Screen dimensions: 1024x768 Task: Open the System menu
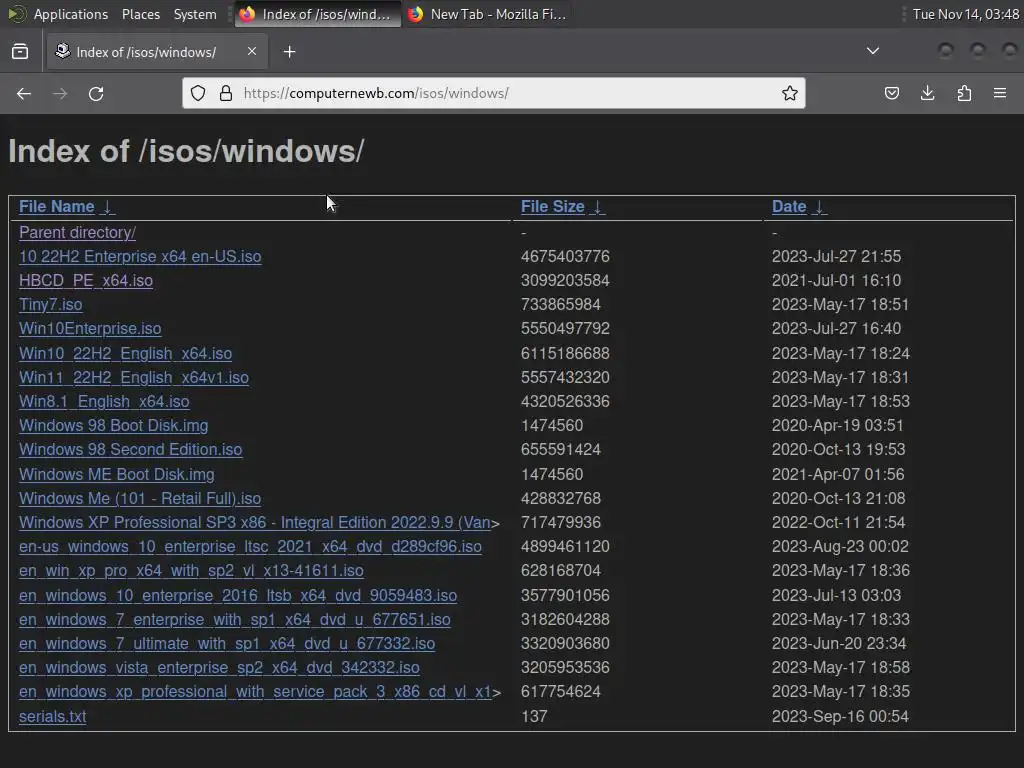[195, 14]
